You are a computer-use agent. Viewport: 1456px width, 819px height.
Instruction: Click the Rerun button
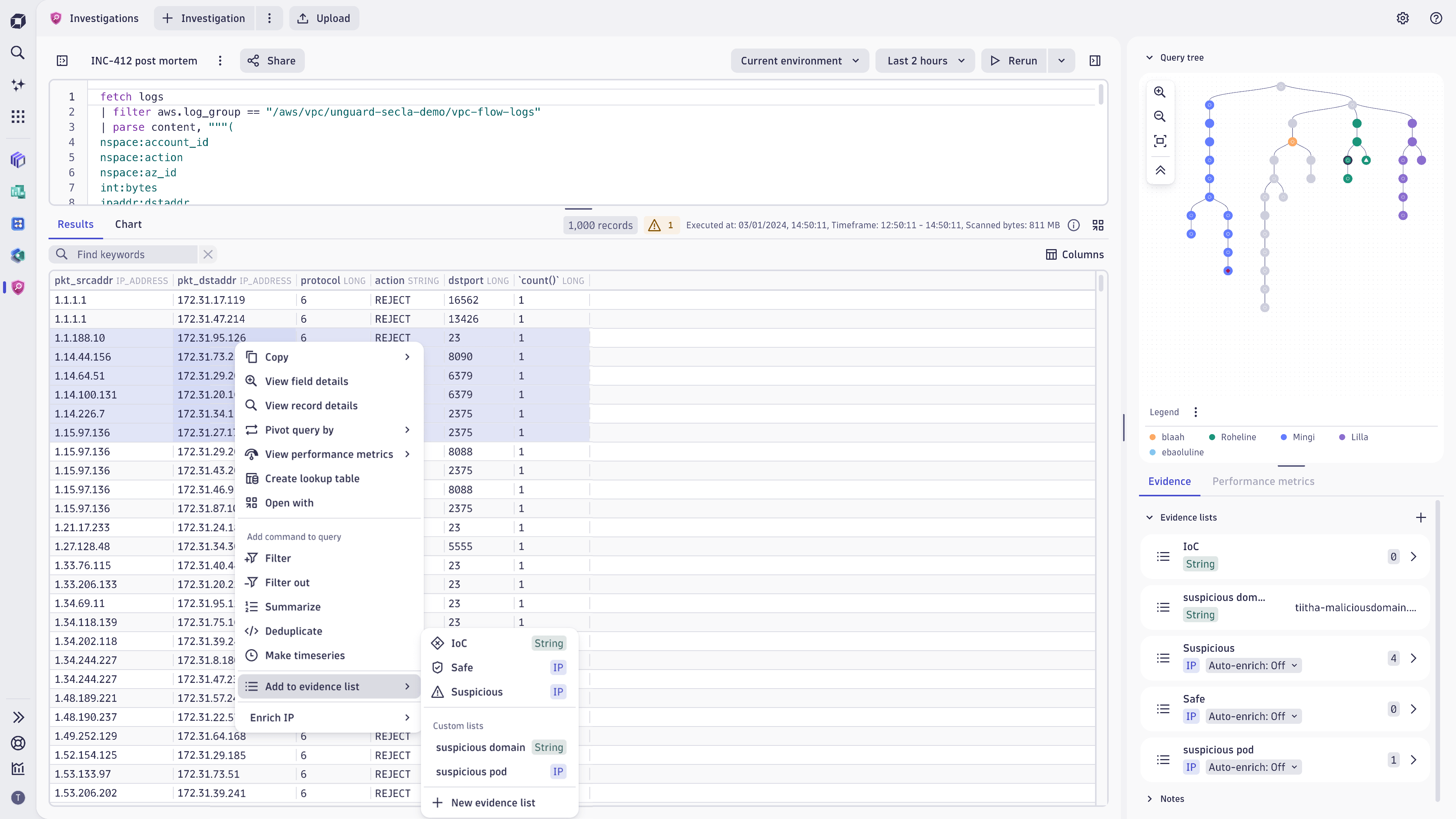tap(1014, 61)
